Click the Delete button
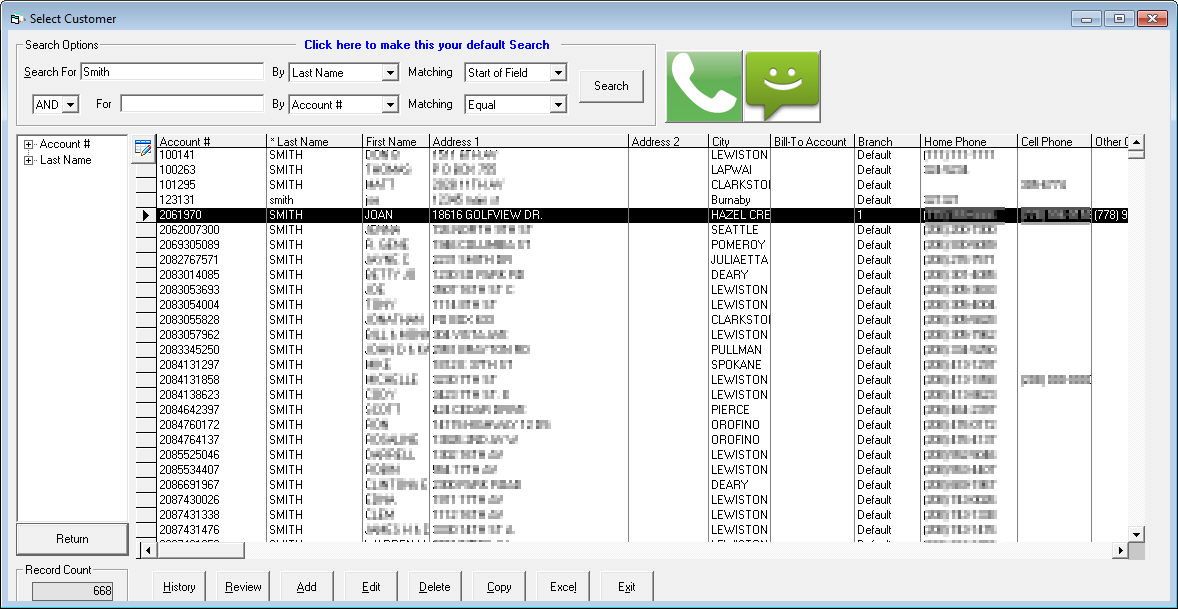This screenshot has width=1178, height=609. (x=434, y=587)
